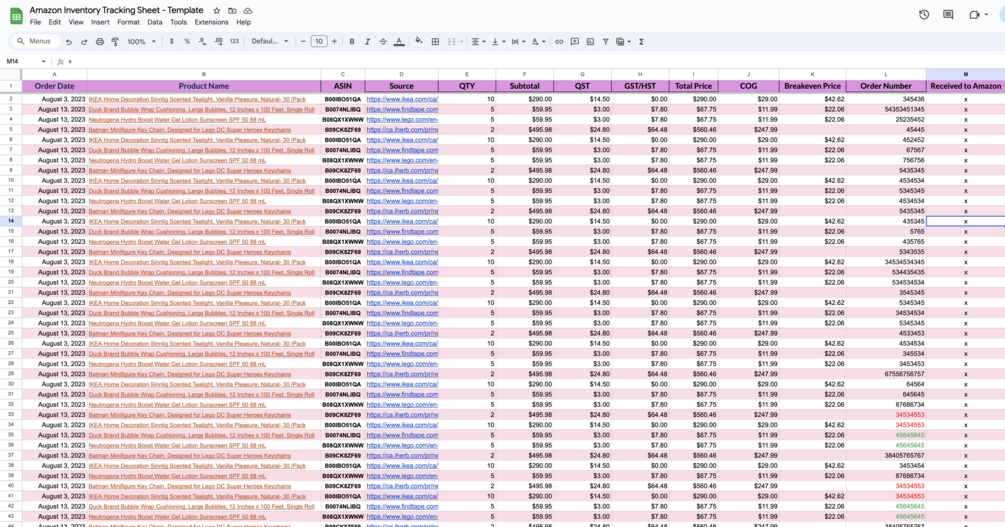Image resolution: width=1005 pixels, height=527 pixels.
Task: Open the 123 more formats button
Action: 234,42
